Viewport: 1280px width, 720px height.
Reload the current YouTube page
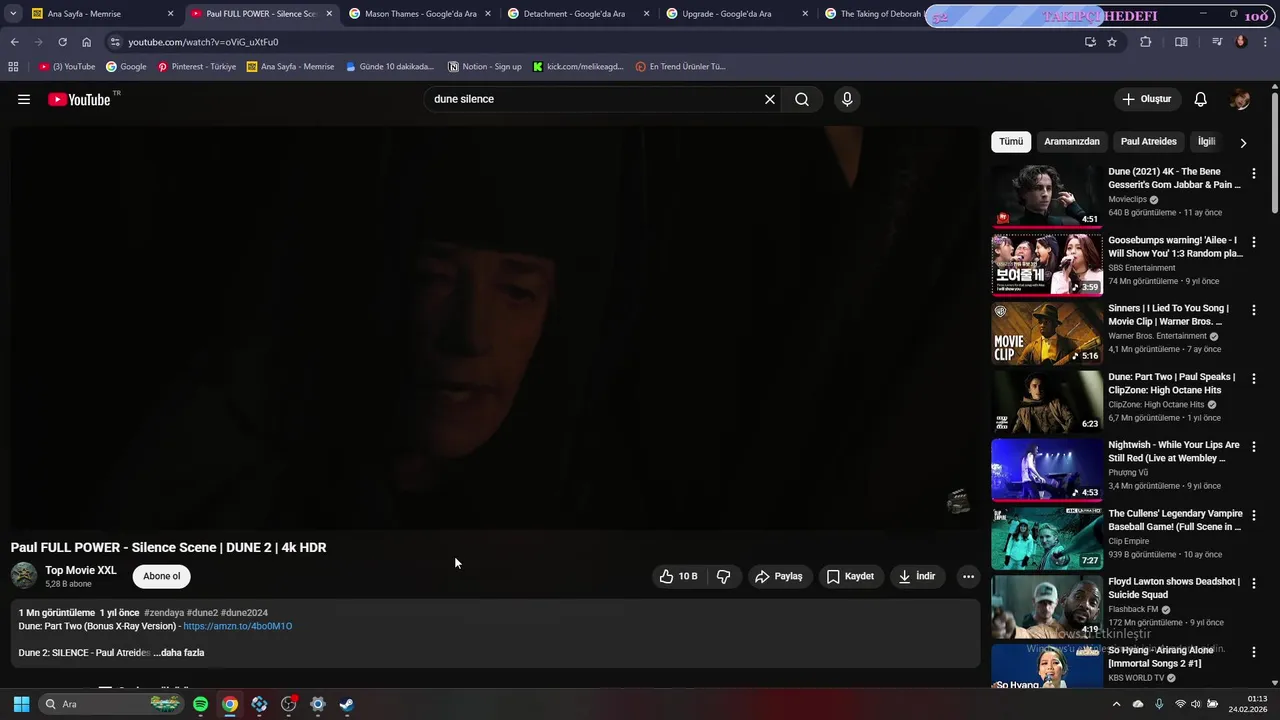point(62,42)
